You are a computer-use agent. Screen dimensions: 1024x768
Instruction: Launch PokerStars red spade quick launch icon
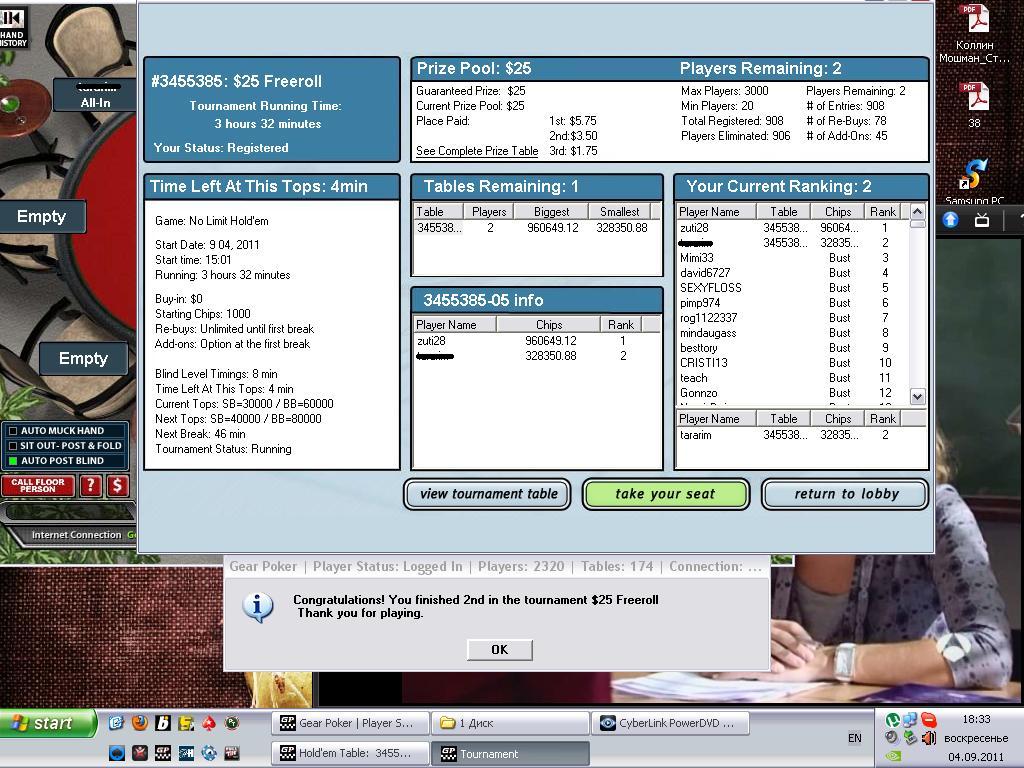tap(209, 723)
